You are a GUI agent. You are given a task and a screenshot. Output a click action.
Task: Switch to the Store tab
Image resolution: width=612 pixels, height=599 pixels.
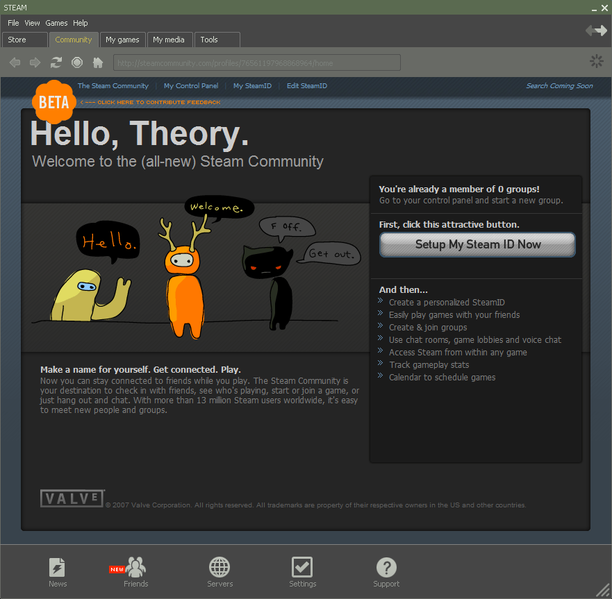coord(25,40)
